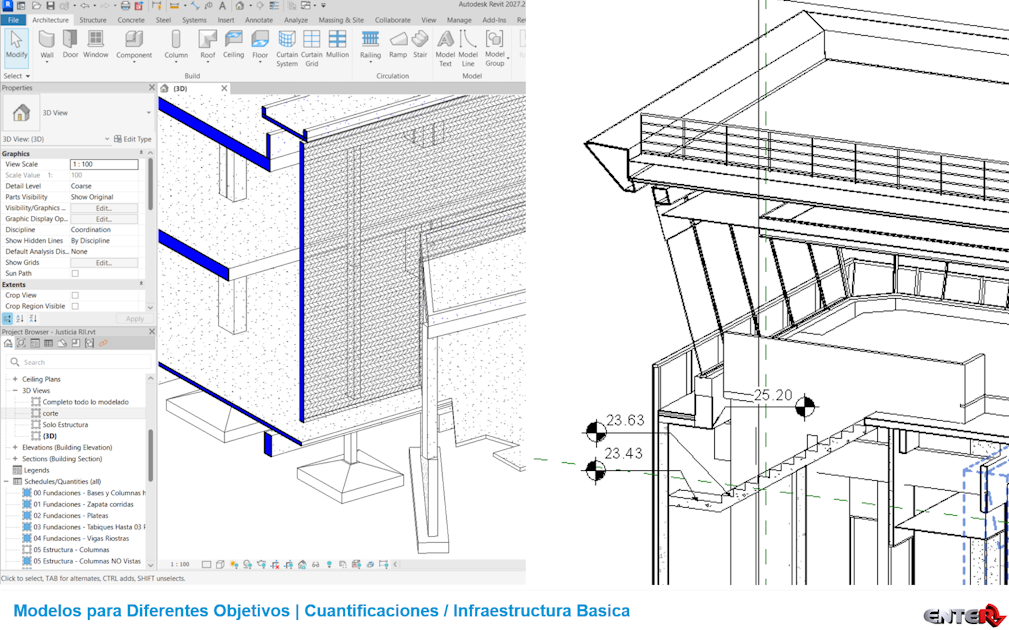Select the Column tool
This screenshot has width=1009, height=630.
(x=176, y=44)
